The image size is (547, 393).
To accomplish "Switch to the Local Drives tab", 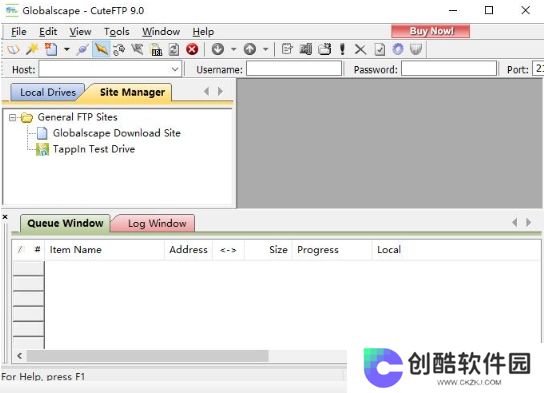I will pyautogui.click(x=48, y=92).
